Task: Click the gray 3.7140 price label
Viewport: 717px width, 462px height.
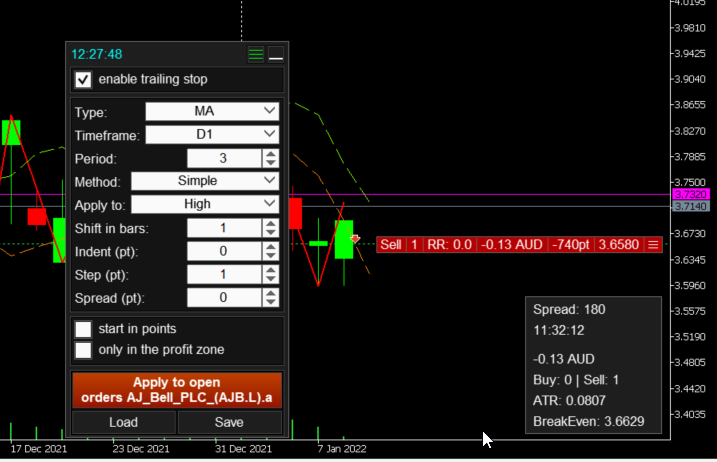Action: point(690,206)
